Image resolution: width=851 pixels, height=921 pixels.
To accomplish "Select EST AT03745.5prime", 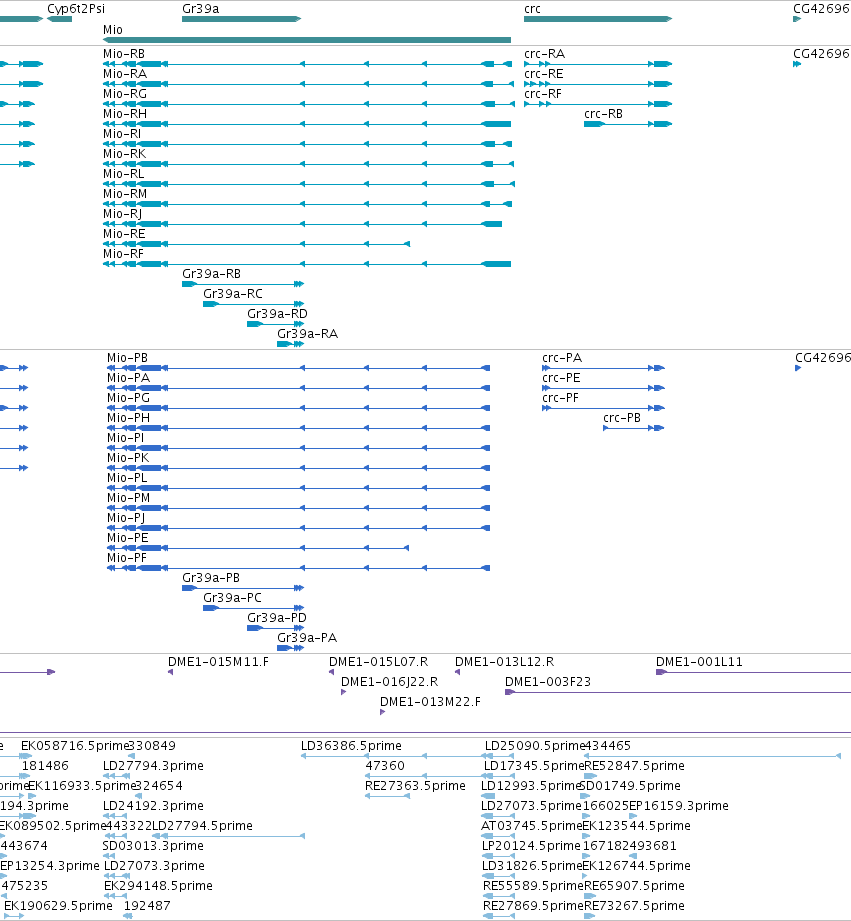I will click(x=532, y=826).
